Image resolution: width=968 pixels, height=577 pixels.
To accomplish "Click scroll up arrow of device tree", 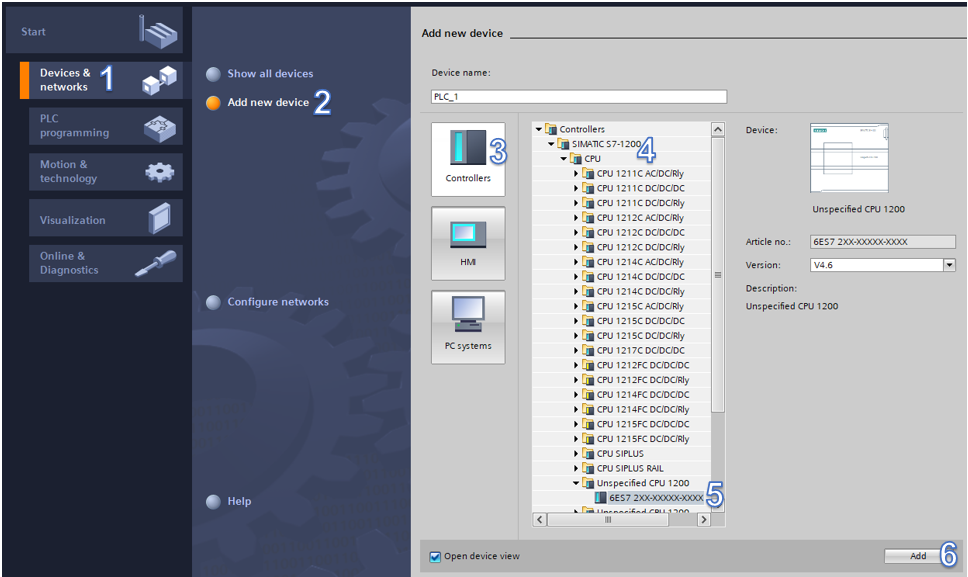I will click(717, 129).
